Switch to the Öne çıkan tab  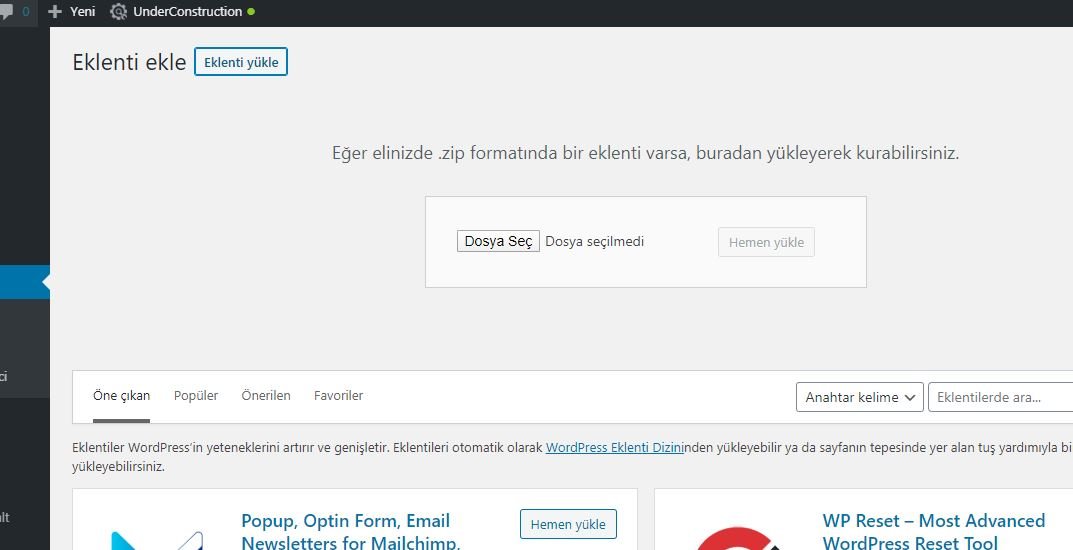point(121,395)
